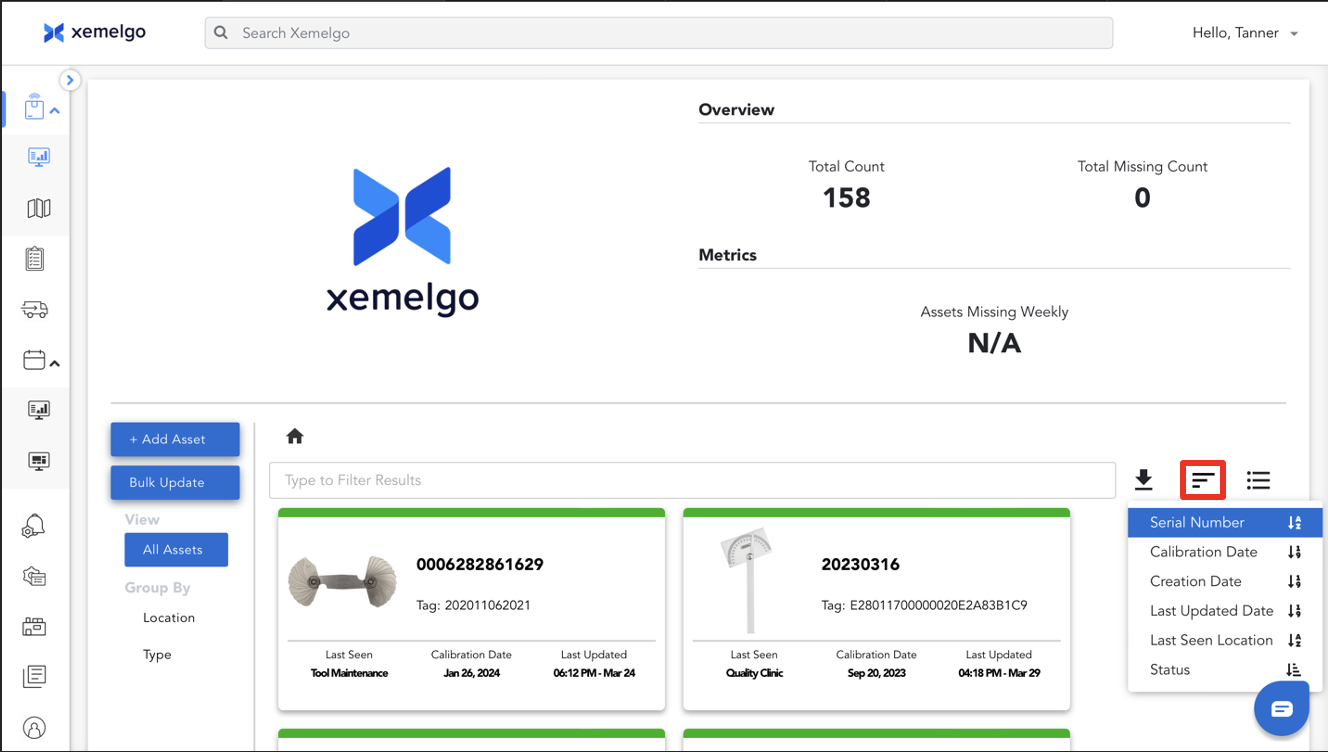Sort by Serial Number
1328x752 pixels.
(x=1225, y=522)
